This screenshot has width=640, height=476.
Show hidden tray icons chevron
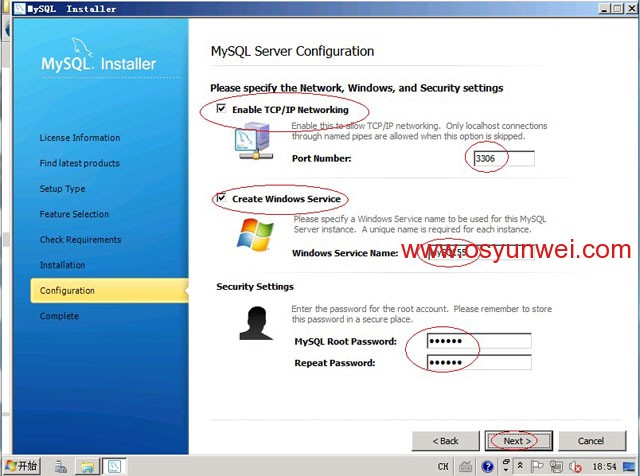520,465
